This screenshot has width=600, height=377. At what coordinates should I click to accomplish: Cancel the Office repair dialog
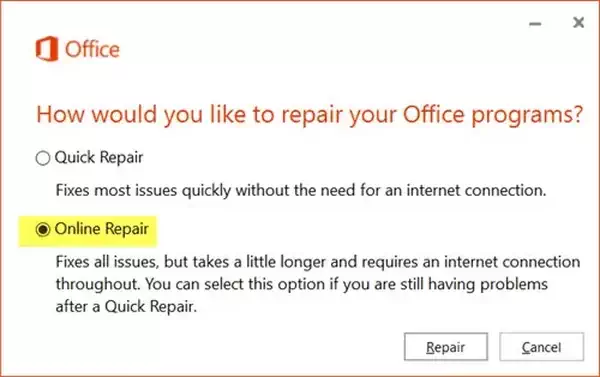coord(541,347)
